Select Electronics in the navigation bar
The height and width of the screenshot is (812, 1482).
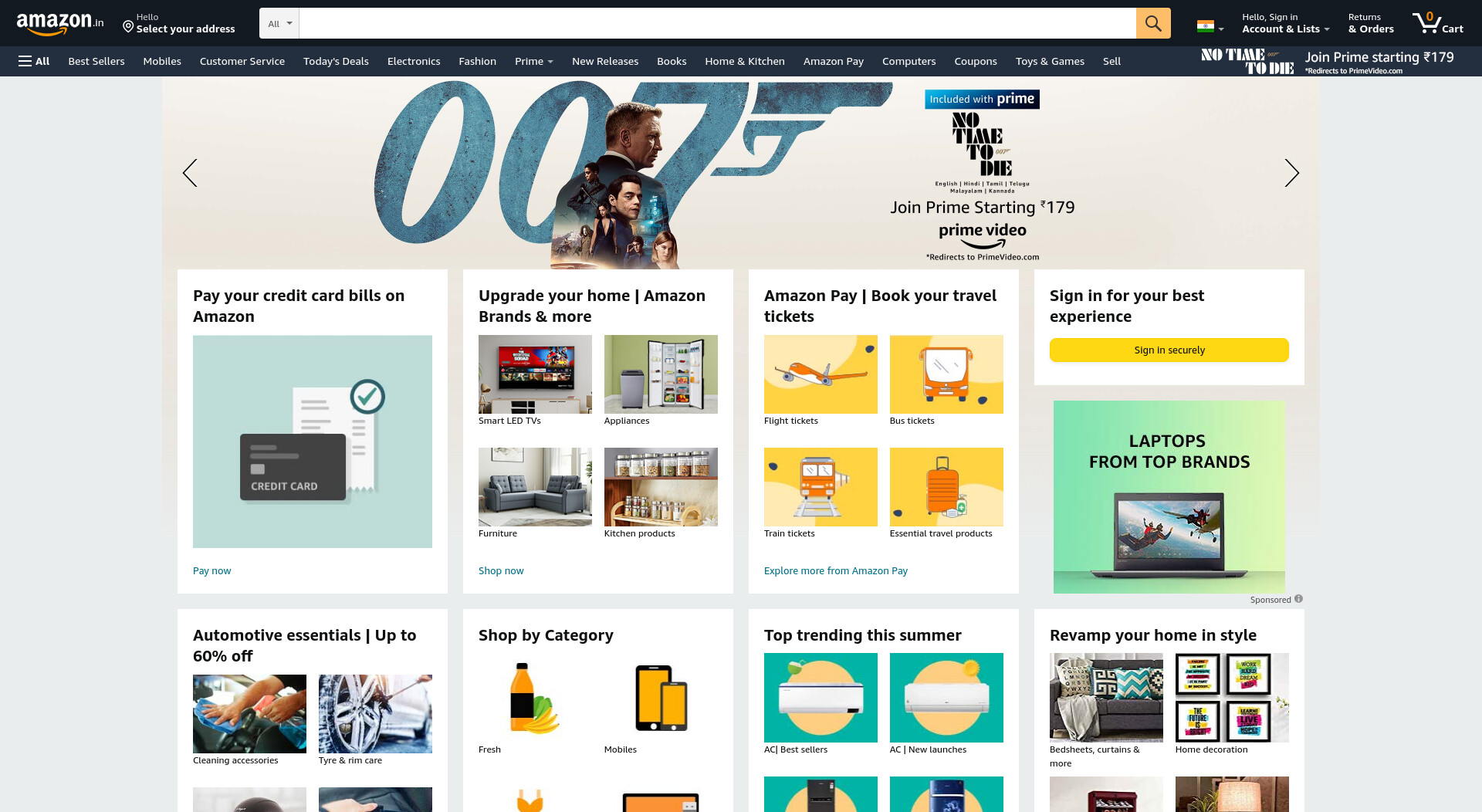tap(414, 61)
